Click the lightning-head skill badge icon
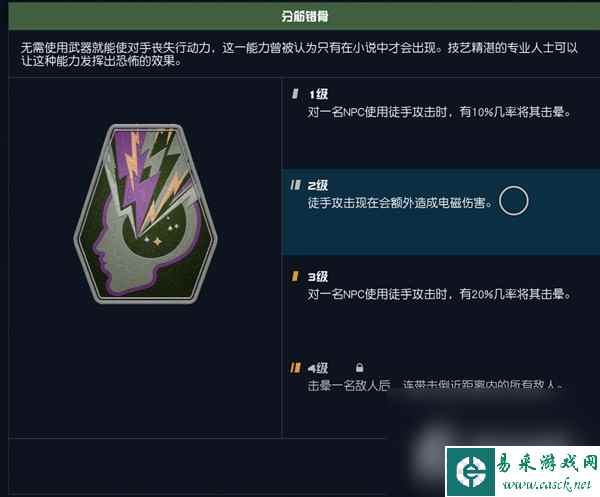Viewport: 600px width, 497px height. pyautogui.click(x=145, y=214)
